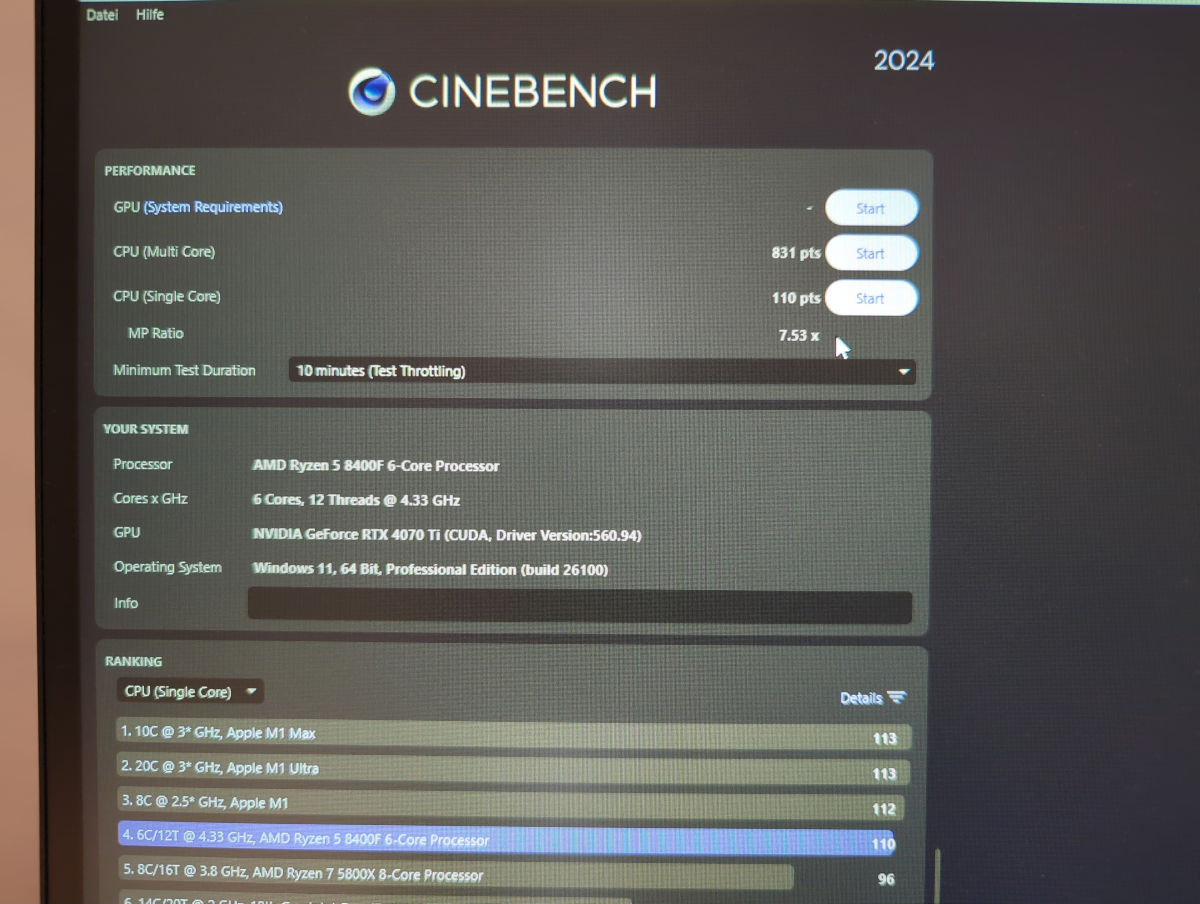
Task: Click the 110 pts single core score
Action: click(x=796, y=298)
